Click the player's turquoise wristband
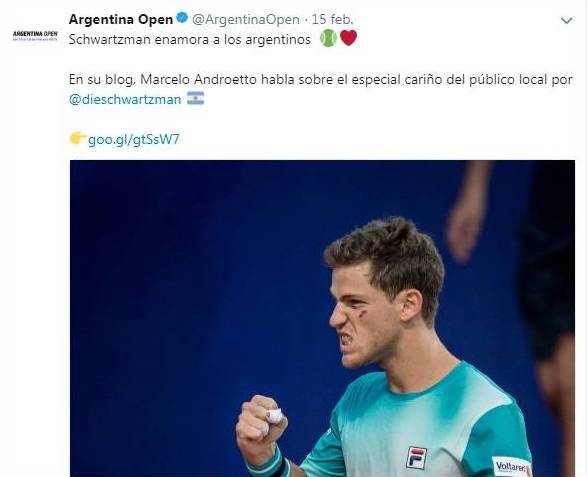This screenshot has height=477, width=587. point(270,464)
